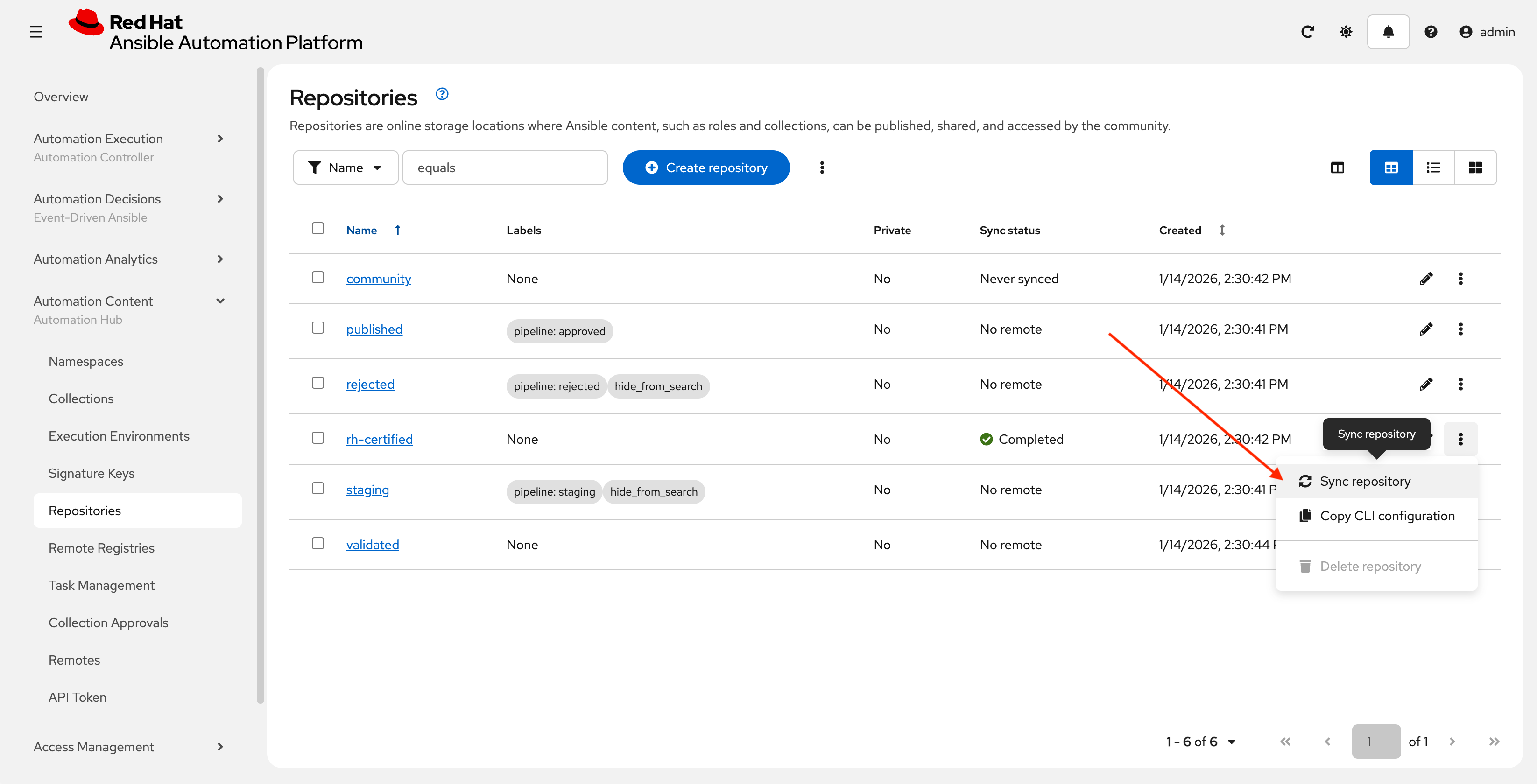Check the select-all checkbox in the table header
This screenshot has height=784, width=1537.
click(x=318, y=228)
